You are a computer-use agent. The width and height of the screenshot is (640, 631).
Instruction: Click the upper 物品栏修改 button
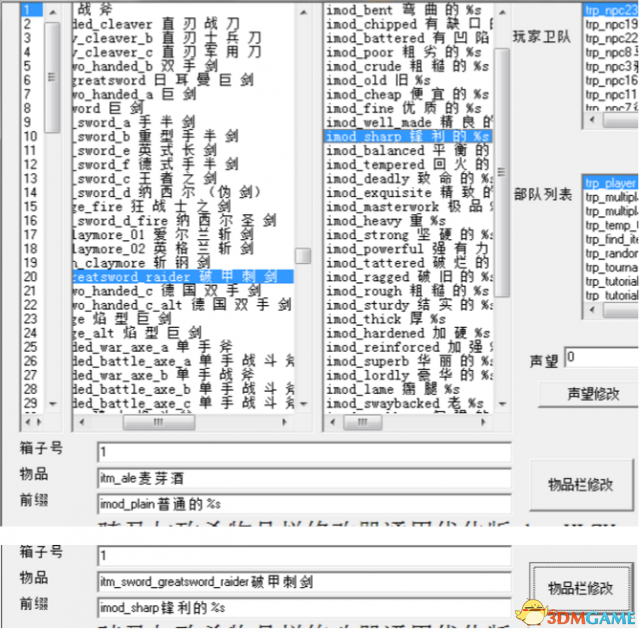pos(581,485)
